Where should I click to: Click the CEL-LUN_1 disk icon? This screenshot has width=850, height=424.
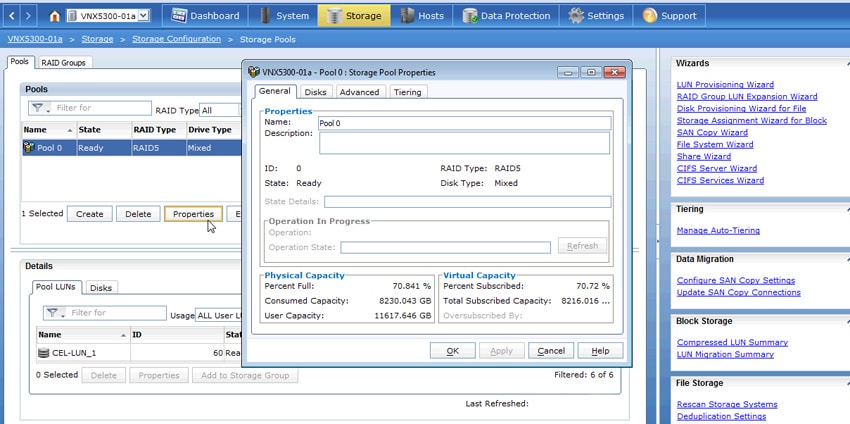point(44,353)
